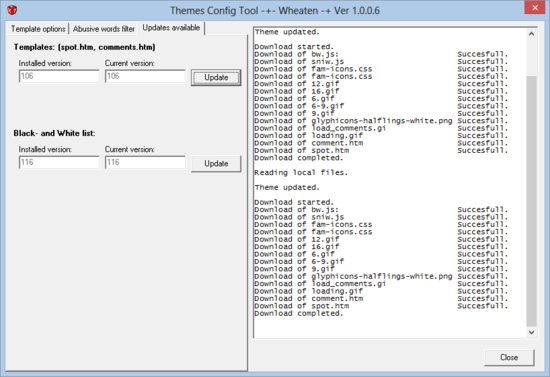Click 'Installed version:' label under Black- and White list
The image size is (550, 377).
[x=45, y=149]
